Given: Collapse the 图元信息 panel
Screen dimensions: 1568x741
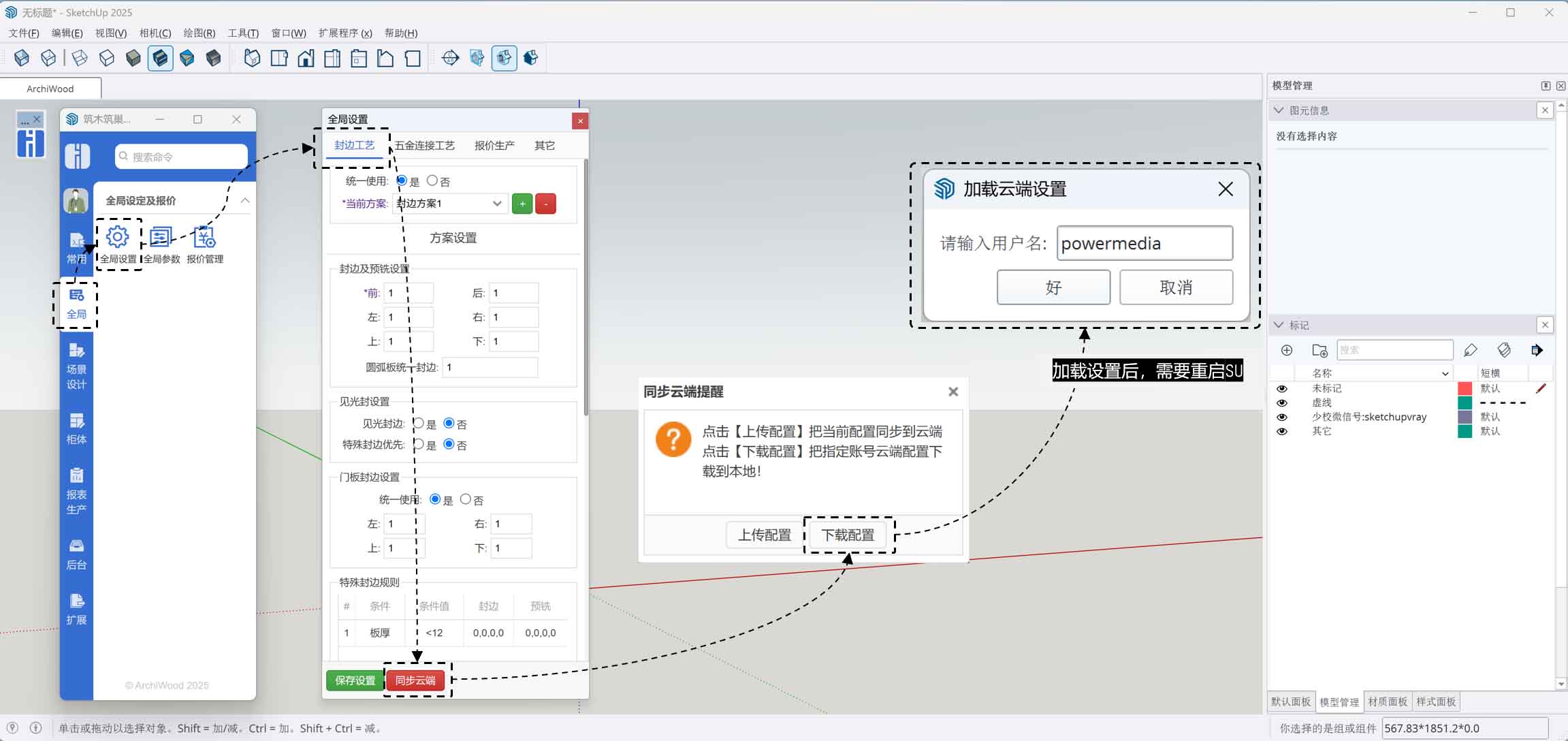Looking at the screenshot, I should [x=1279, y=110].
